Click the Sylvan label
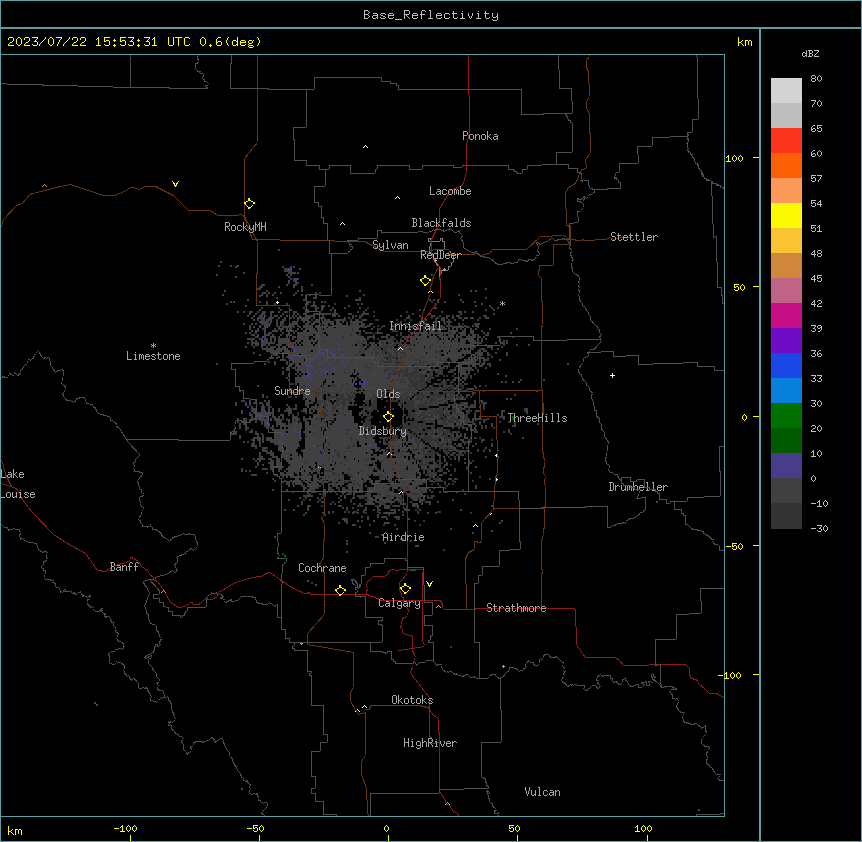 (390, 245)
